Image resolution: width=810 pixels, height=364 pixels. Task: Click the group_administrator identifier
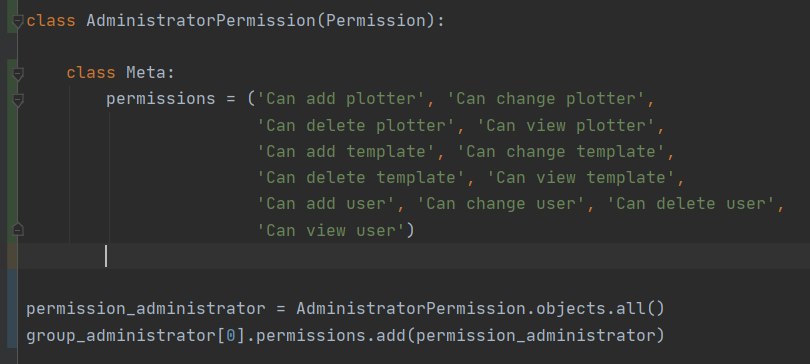121,336
